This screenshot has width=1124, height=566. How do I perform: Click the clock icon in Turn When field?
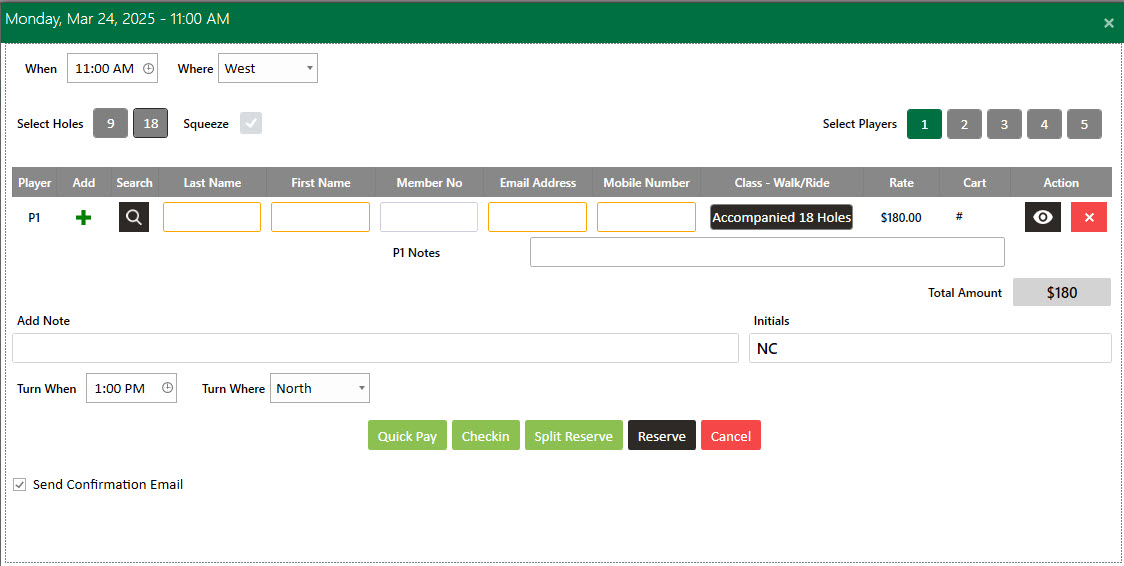coord(167,388)
